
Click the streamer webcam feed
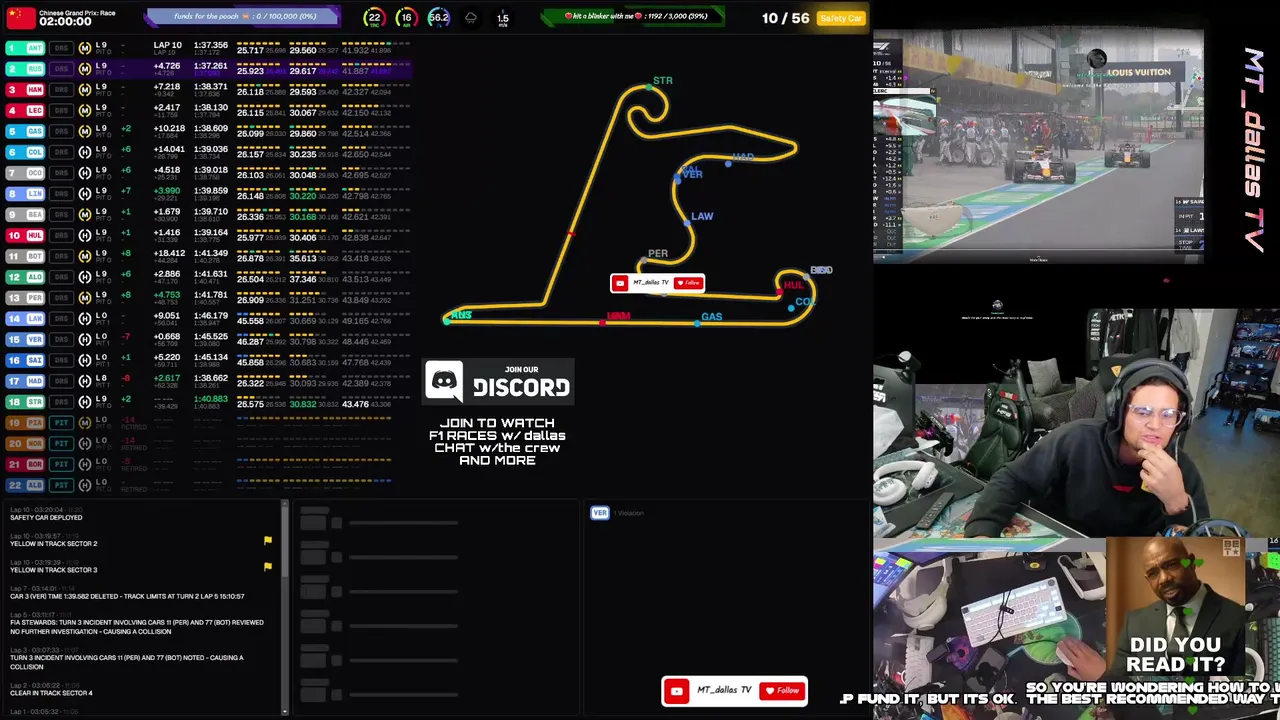pyautogui.click(x=1075, y=430)
